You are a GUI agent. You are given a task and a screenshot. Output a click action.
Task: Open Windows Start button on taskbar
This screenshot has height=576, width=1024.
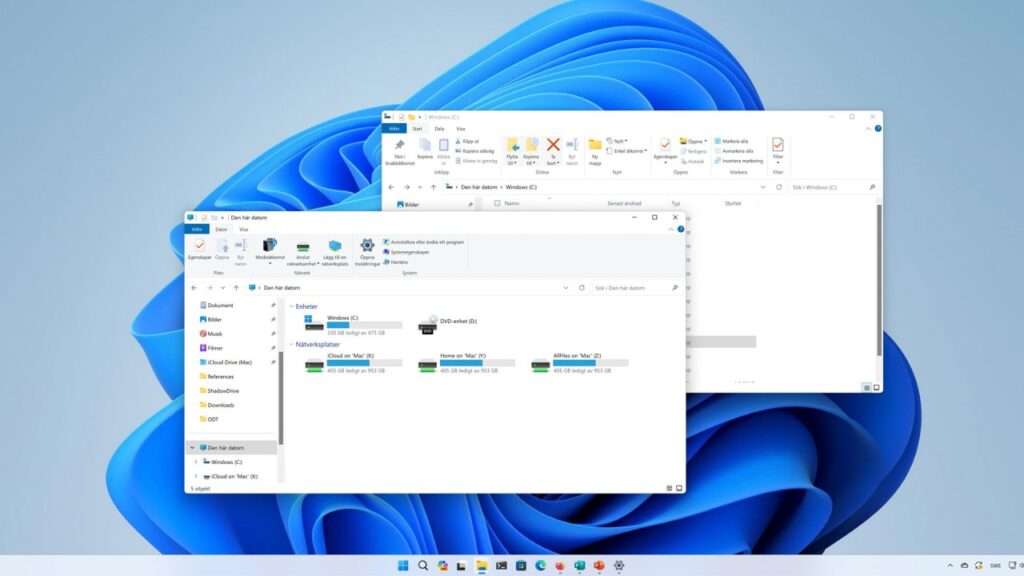click(x=403, y=566)
